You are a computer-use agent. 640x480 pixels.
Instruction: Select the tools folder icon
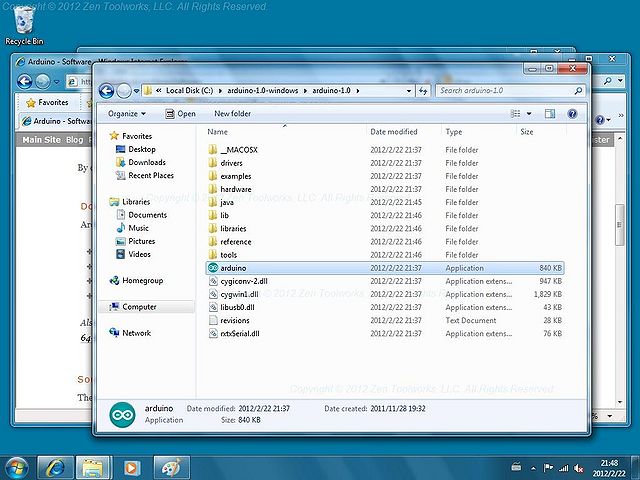[x=213, y=255]
